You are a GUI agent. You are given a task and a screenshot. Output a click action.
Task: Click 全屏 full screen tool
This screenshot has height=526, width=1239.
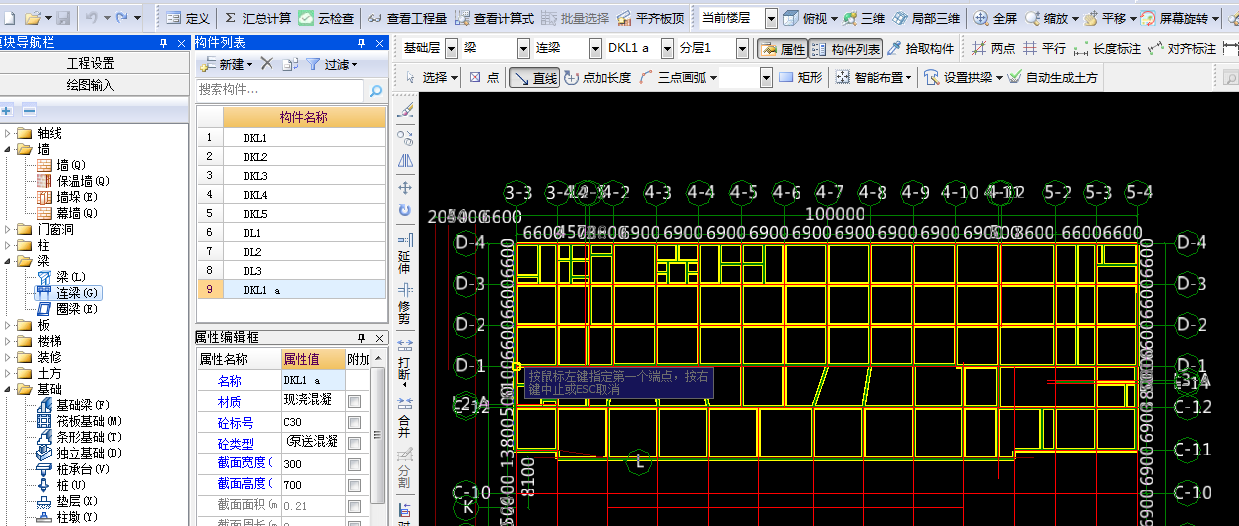pyautogui.click(x=996, y=19)
